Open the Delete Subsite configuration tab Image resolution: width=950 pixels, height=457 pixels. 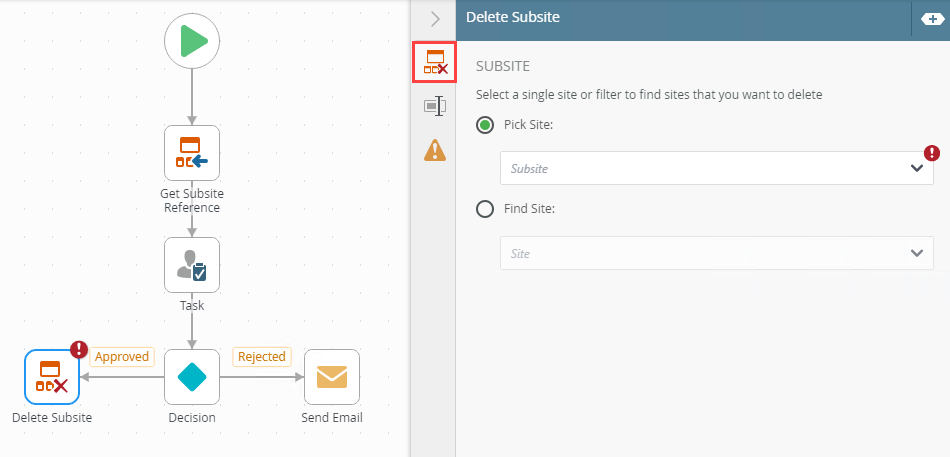point(435,63)
